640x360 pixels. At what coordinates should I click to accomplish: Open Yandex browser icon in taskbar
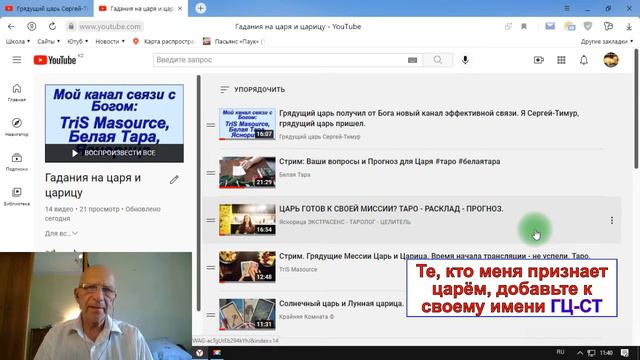[x=200, y=353]
